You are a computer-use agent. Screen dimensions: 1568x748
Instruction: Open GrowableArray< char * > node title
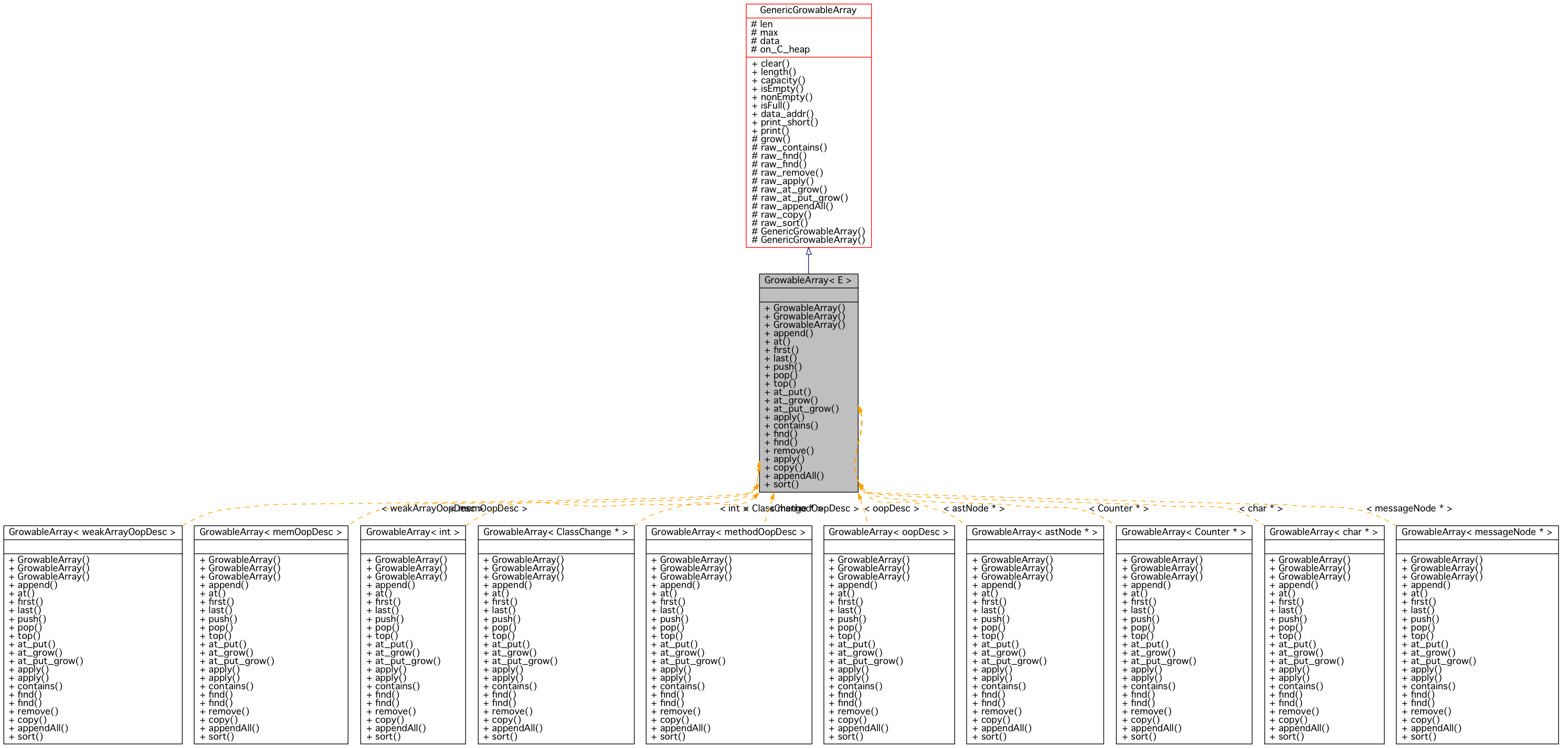pyautogui.click(x=1323, y=532)
